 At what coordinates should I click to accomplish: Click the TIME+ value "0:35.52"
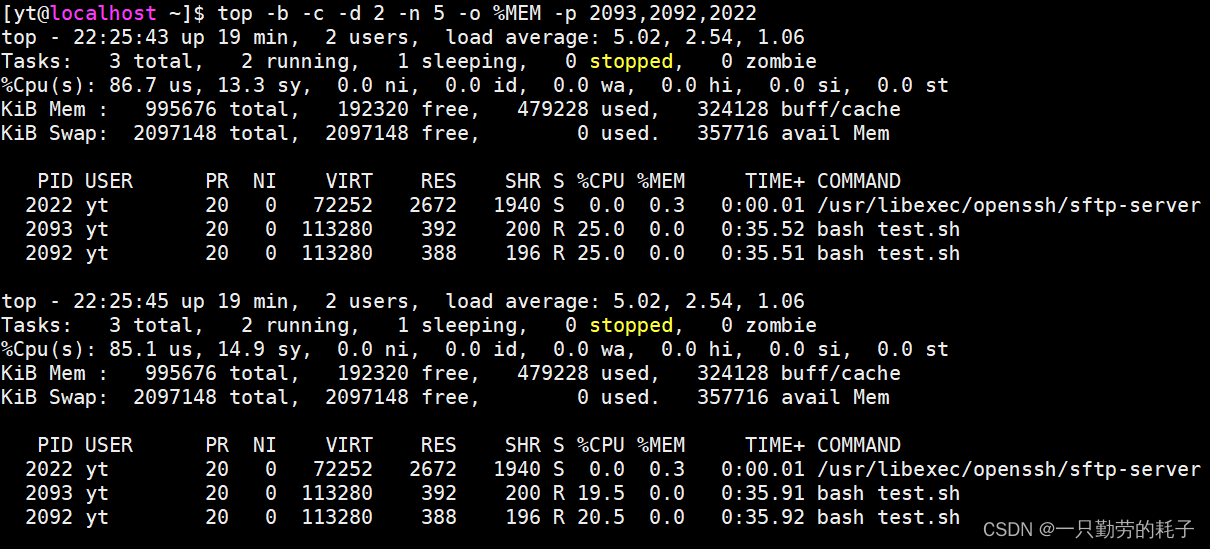(763, 229)
